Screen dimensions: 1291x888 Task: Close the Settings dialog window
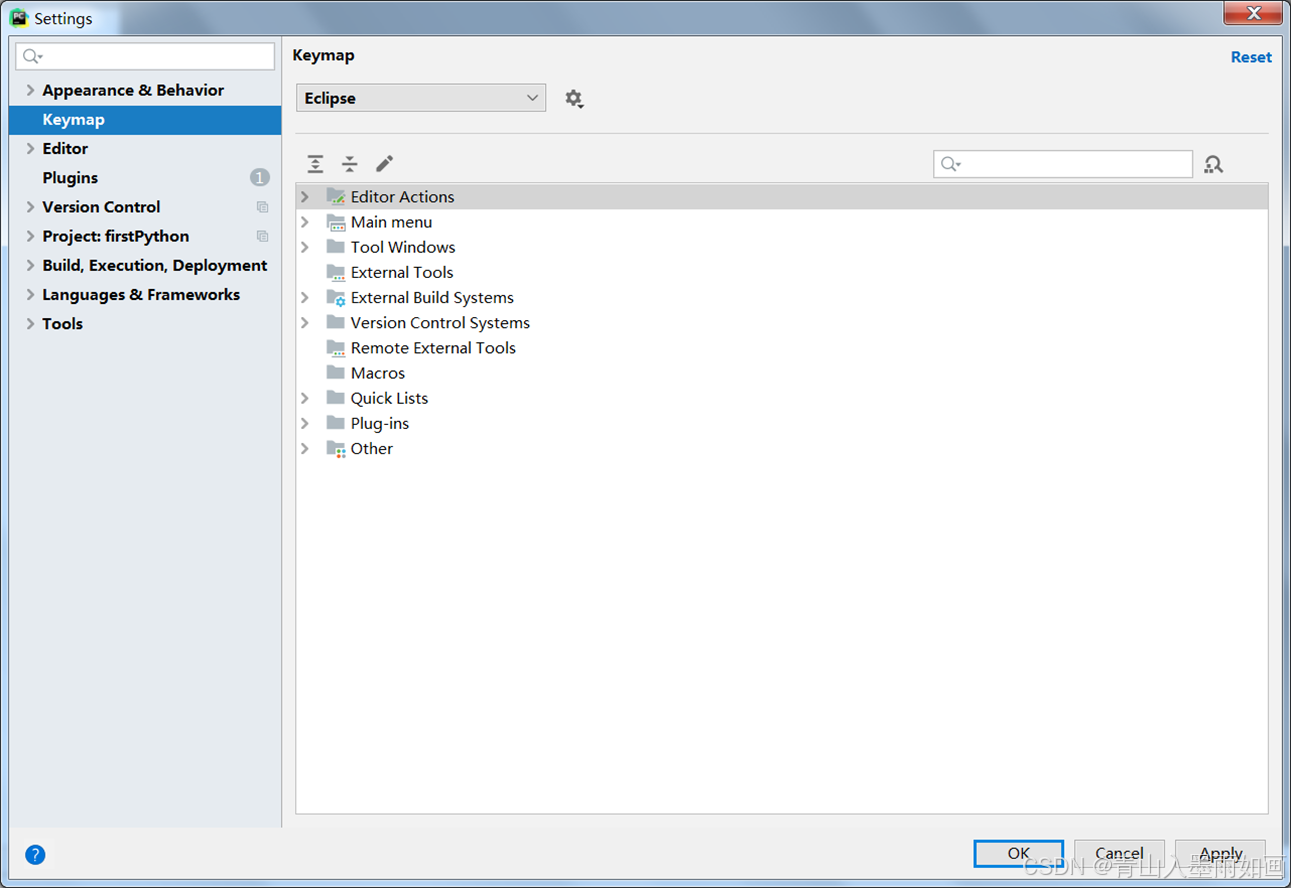[1255, 12]
